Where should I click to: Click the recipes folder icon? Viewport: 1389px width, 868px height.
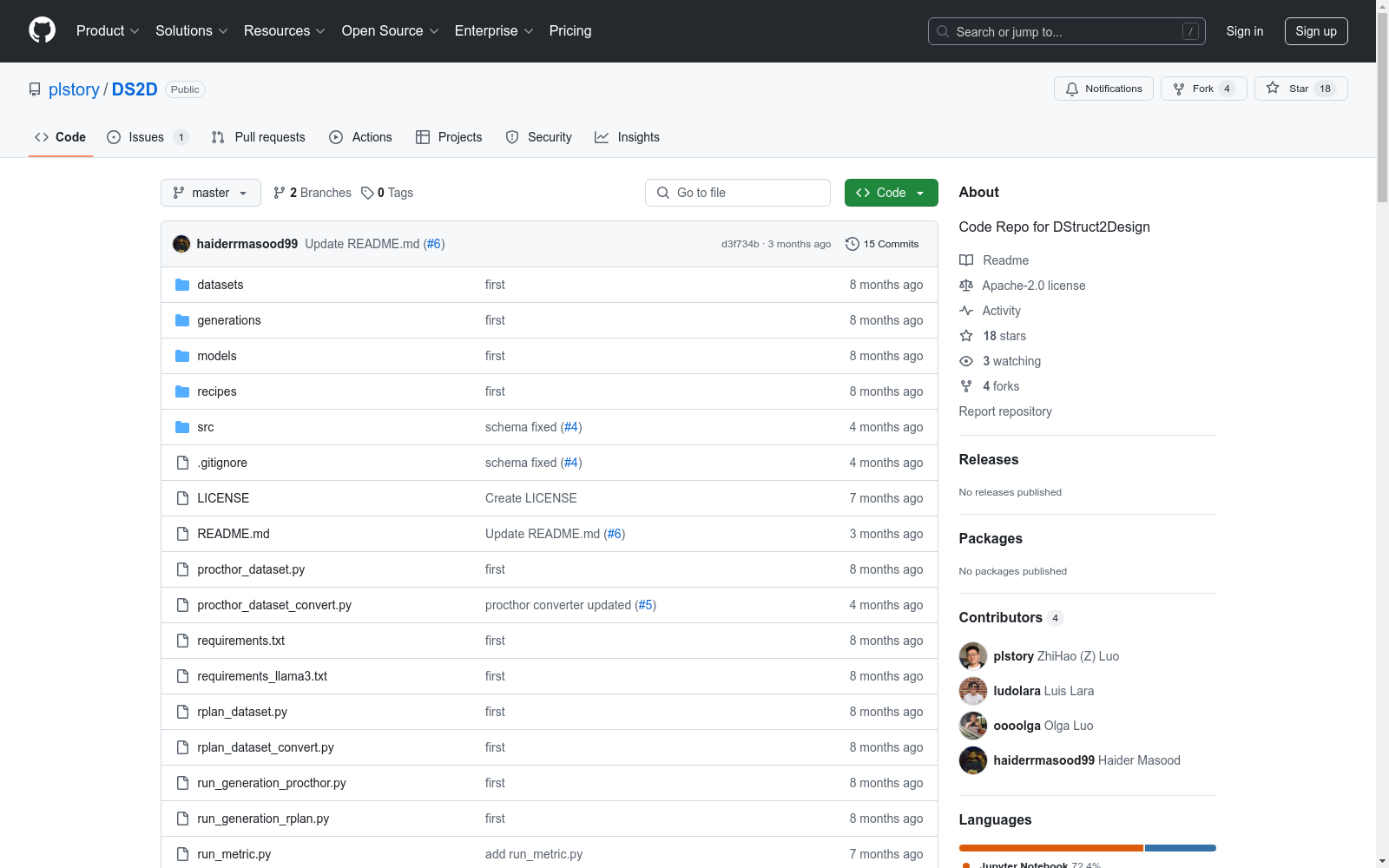tap(182, 391)
